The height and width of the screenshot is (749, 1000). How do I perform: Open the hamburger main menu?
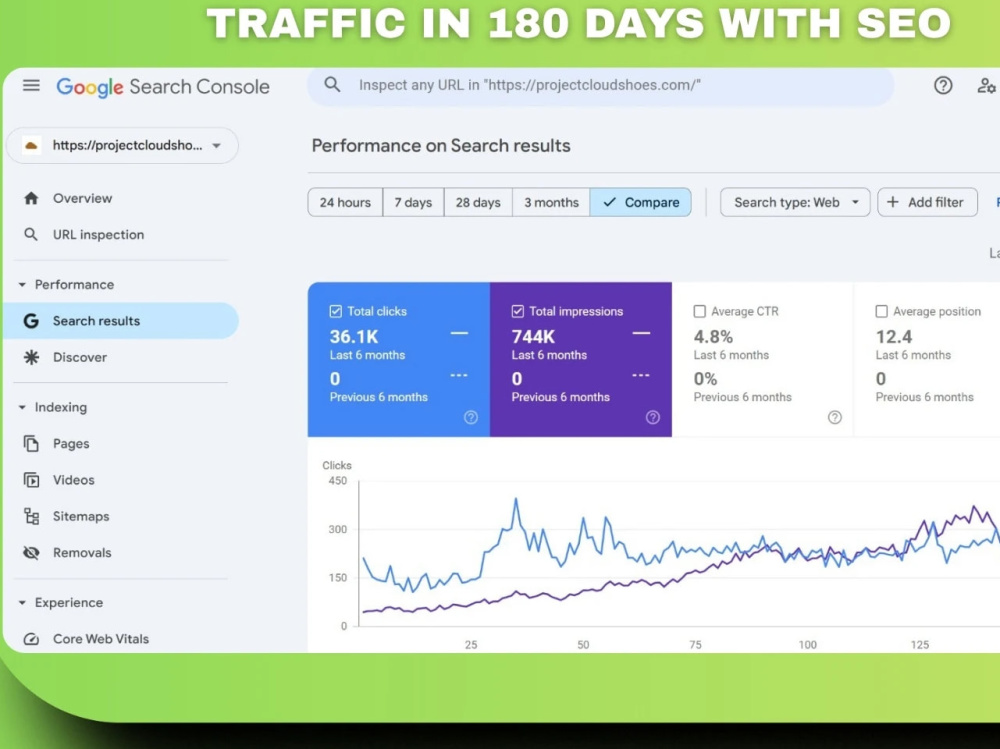[31, 85]
